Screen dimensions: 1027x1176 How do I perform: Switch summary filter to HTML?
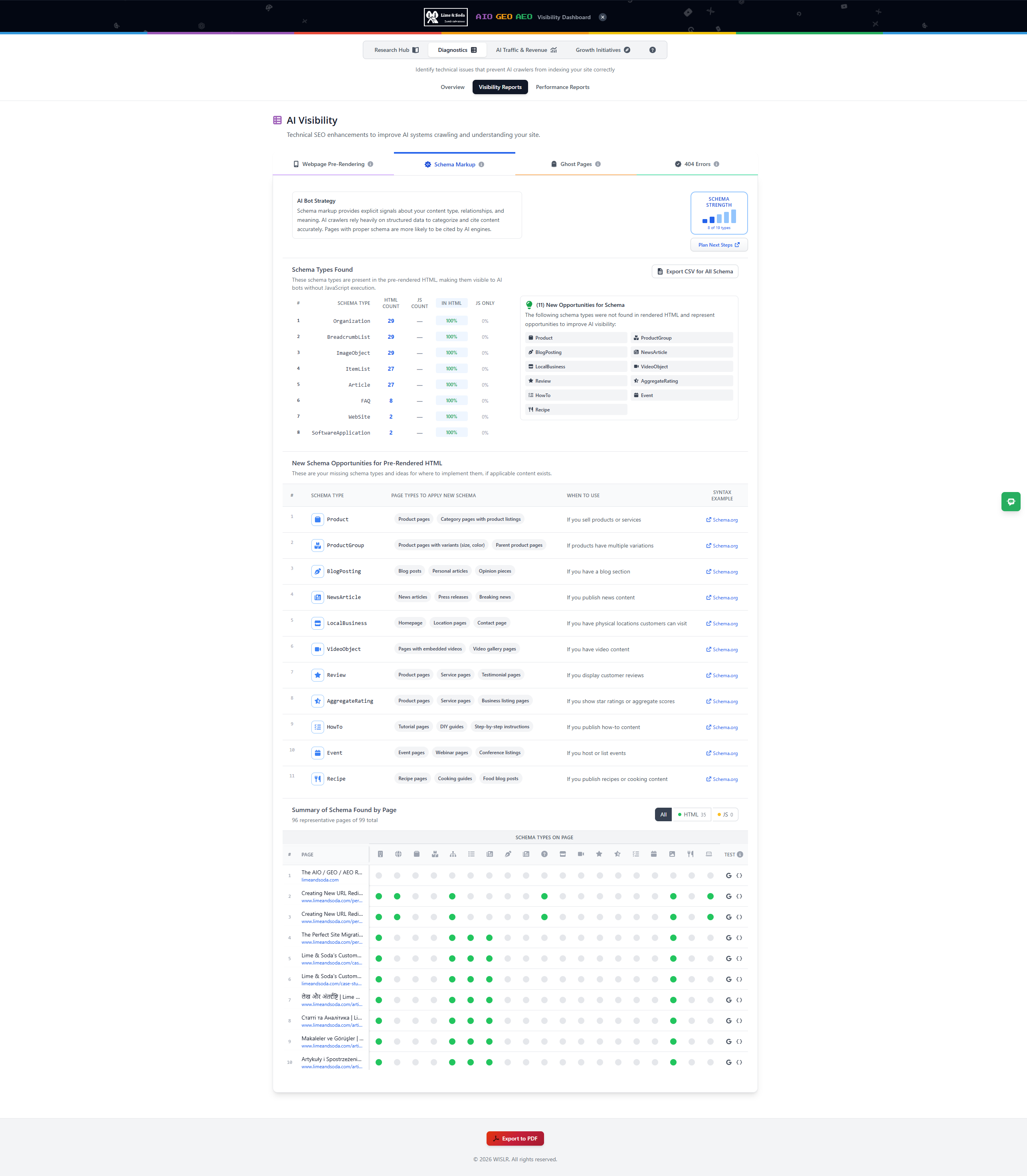[x=691, y=814]
